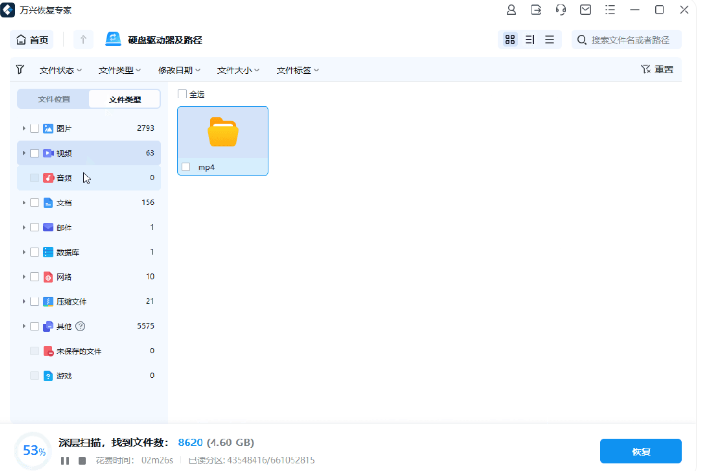Screen dimensions: 707x471
Task: Stop the deep scan
Action: pyautogui.click(x=82, y=461)
